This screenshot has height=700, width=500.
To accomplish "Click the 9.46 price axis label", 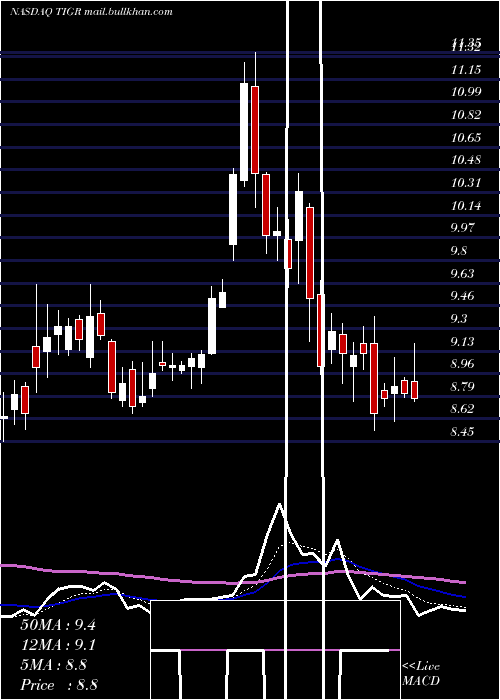I will click(462, 296).
